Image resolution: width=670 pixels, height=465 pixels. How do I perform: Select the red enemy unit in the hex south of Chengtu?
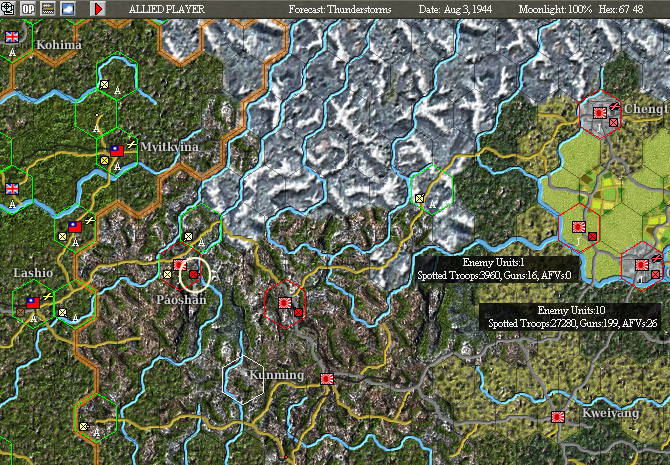click(592, 236)
